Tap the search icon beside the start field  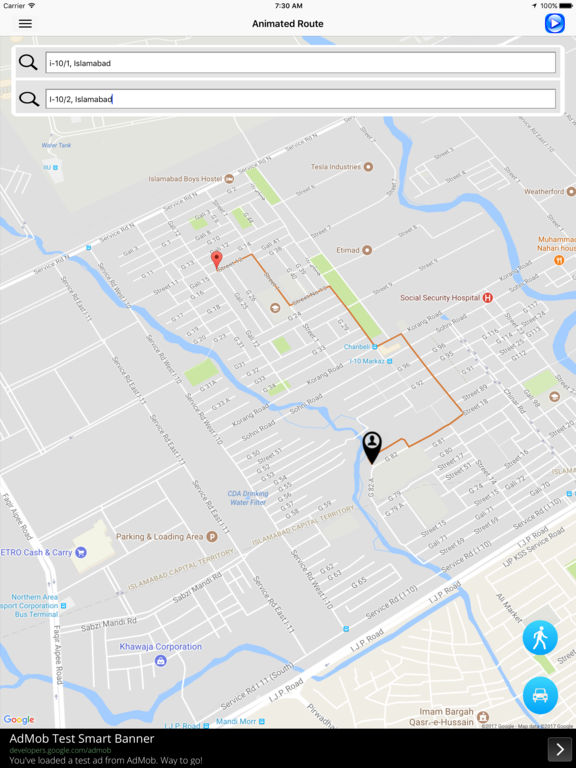click(28, 63)
